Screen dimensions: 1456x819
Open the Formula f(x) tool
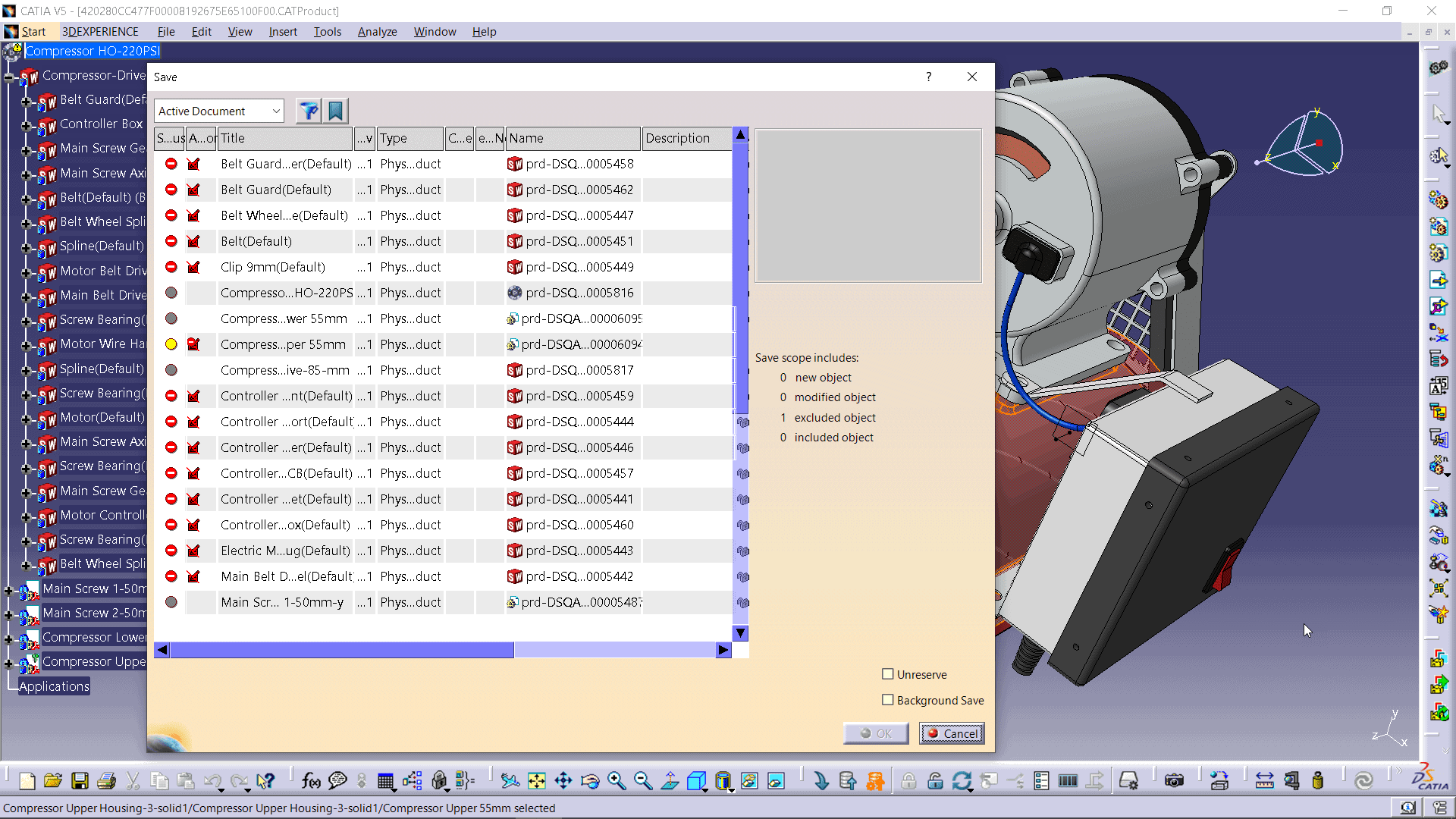(311, 780)
